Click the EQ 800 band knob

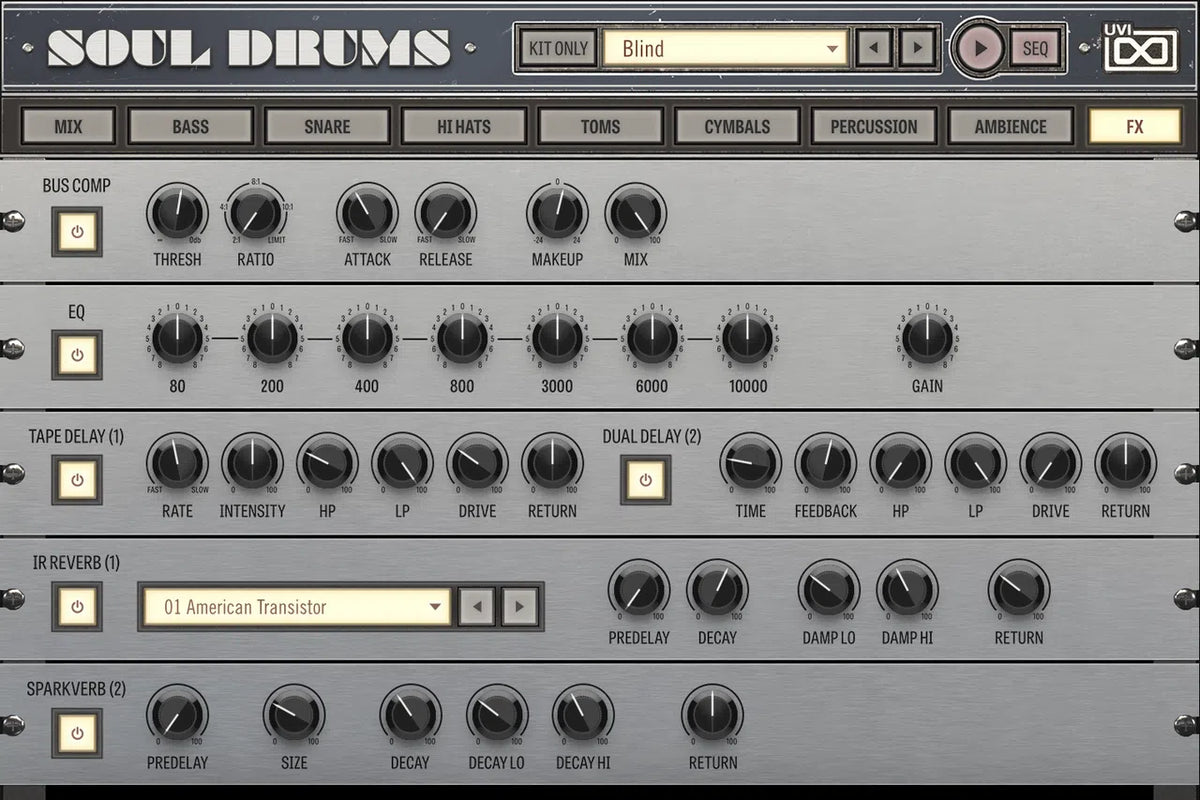click(462, 339)
